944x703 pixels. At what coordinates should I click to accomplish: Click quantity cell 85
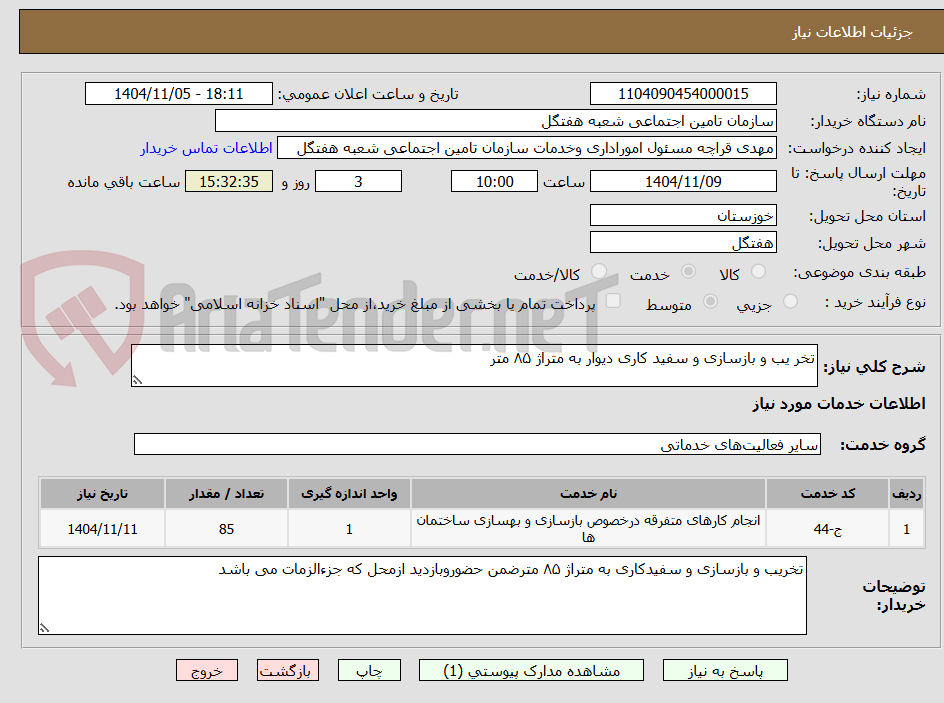click(x=226, y=528)
